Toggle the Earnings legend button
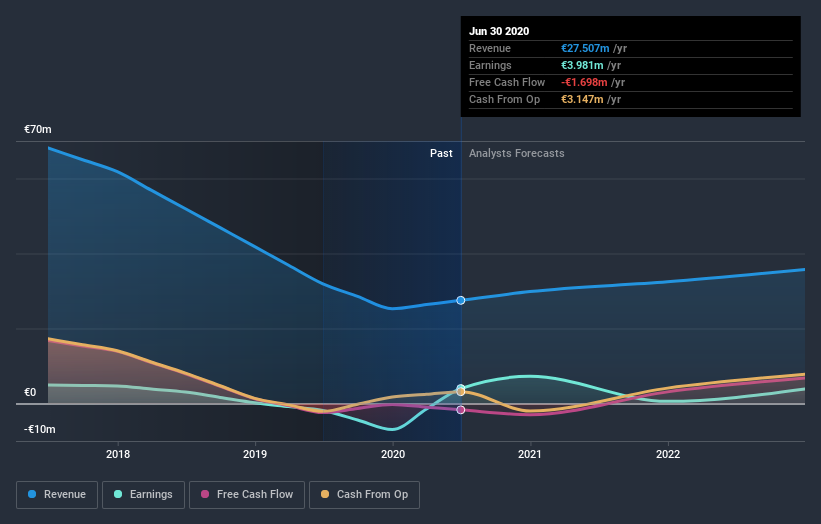 143,495
